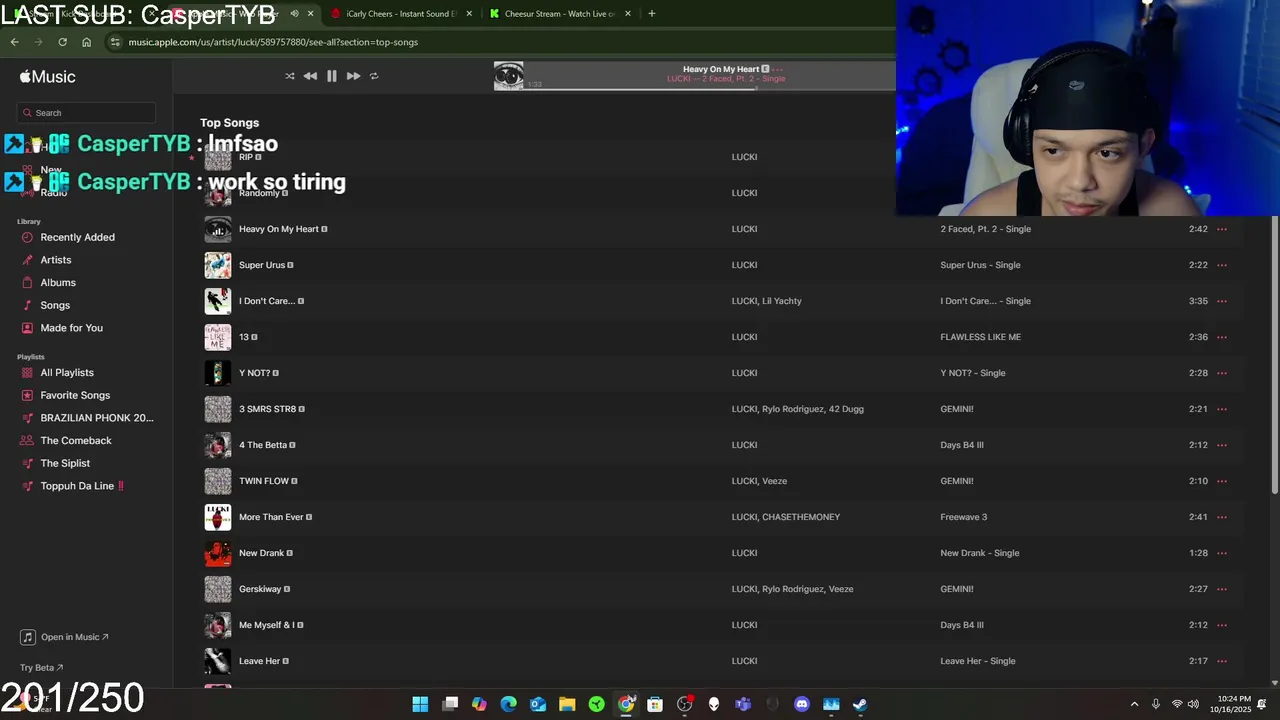Open more options for Leave Her
Screen dimensions: 1280x720
click(1222, 661)
